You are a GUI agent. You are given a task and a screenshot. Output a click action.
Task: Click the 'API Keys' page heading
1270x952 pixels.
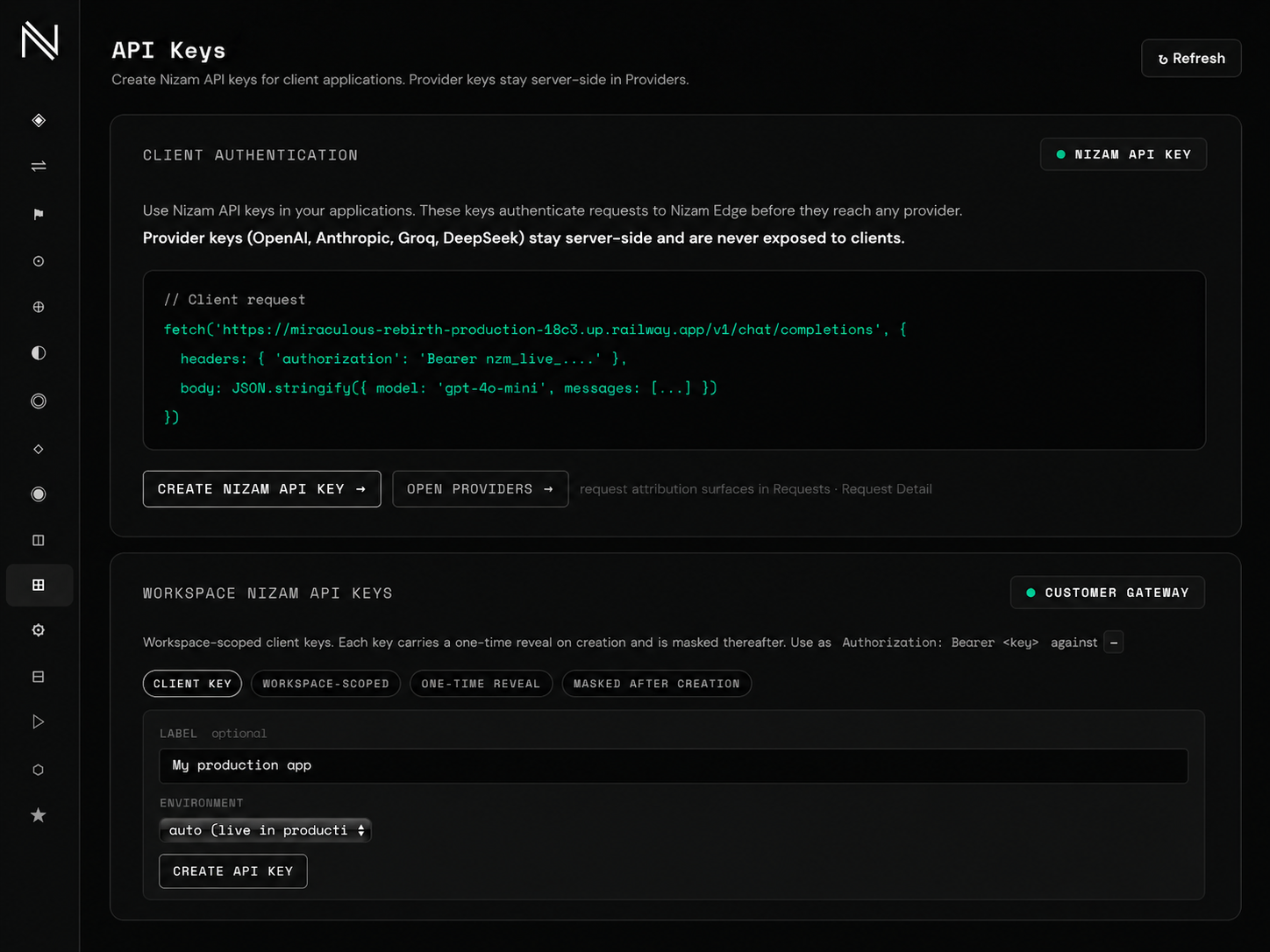tap(168, 51)
